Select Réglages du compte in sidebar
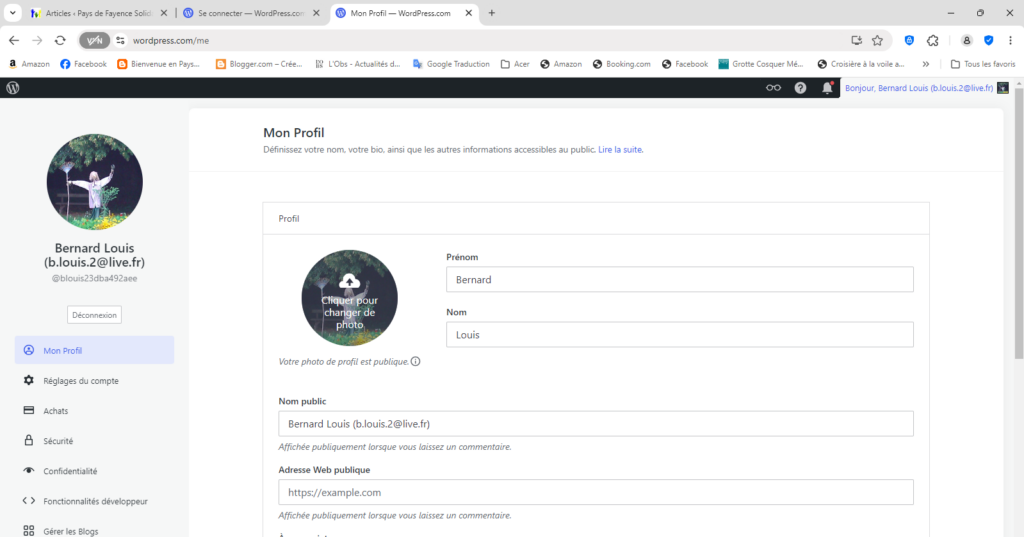Image resolution: width=1024 pixels, height=537 pixels. tap(80, 381)
